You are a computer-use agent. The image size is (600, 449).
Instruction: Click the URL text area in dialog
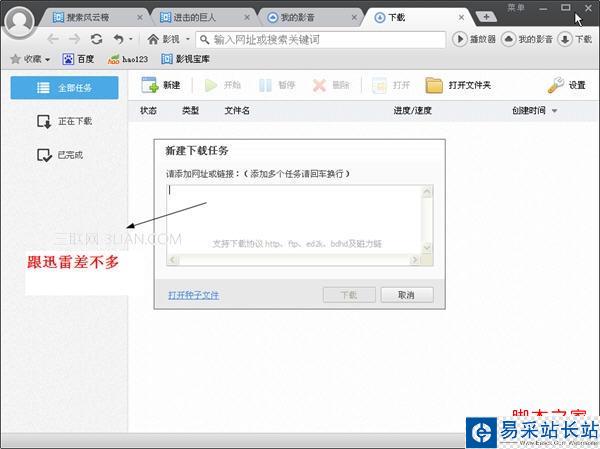(x=295, y=219)
